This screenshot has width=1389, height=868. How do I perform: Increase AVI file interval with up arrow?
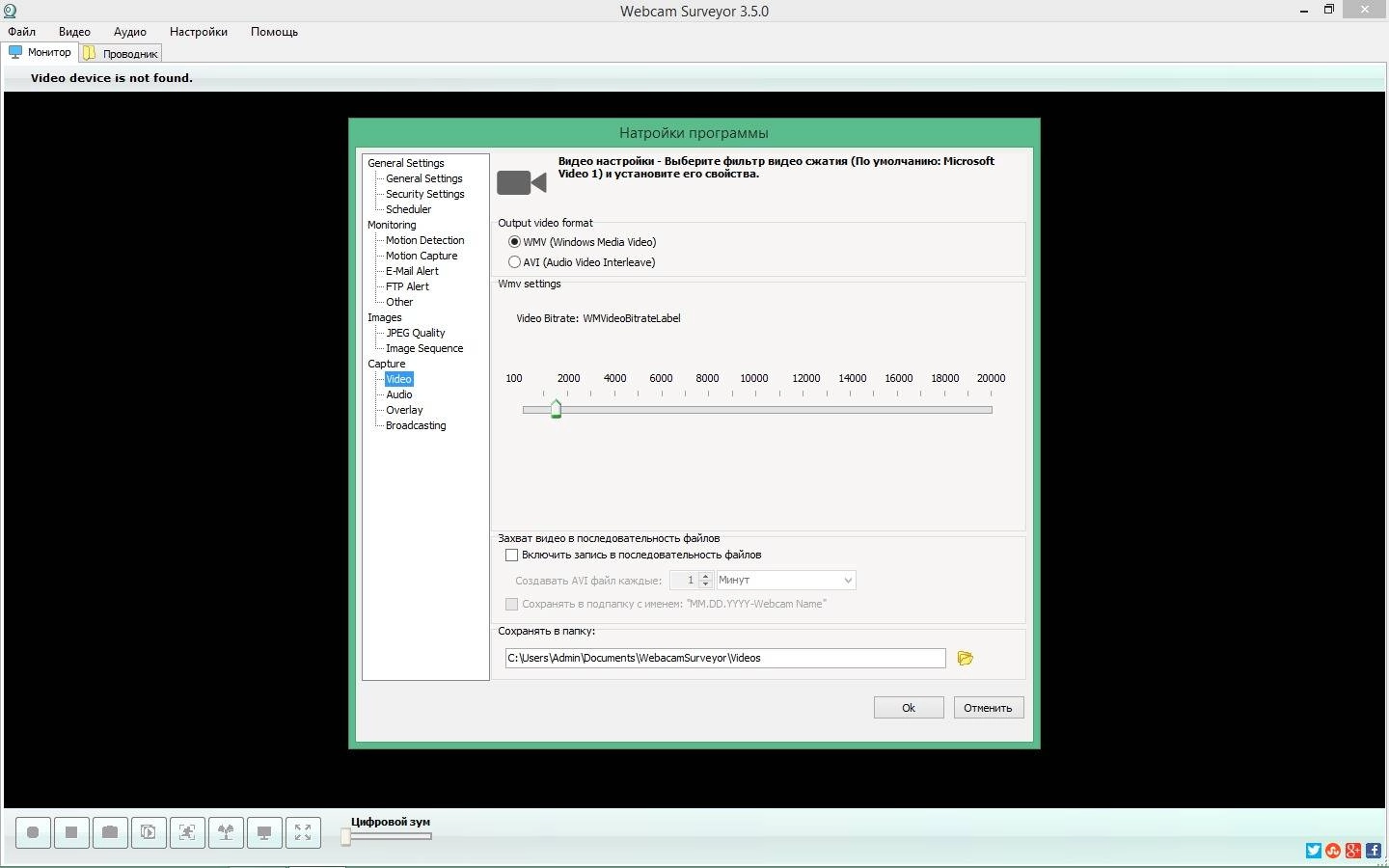click(706, 576)
